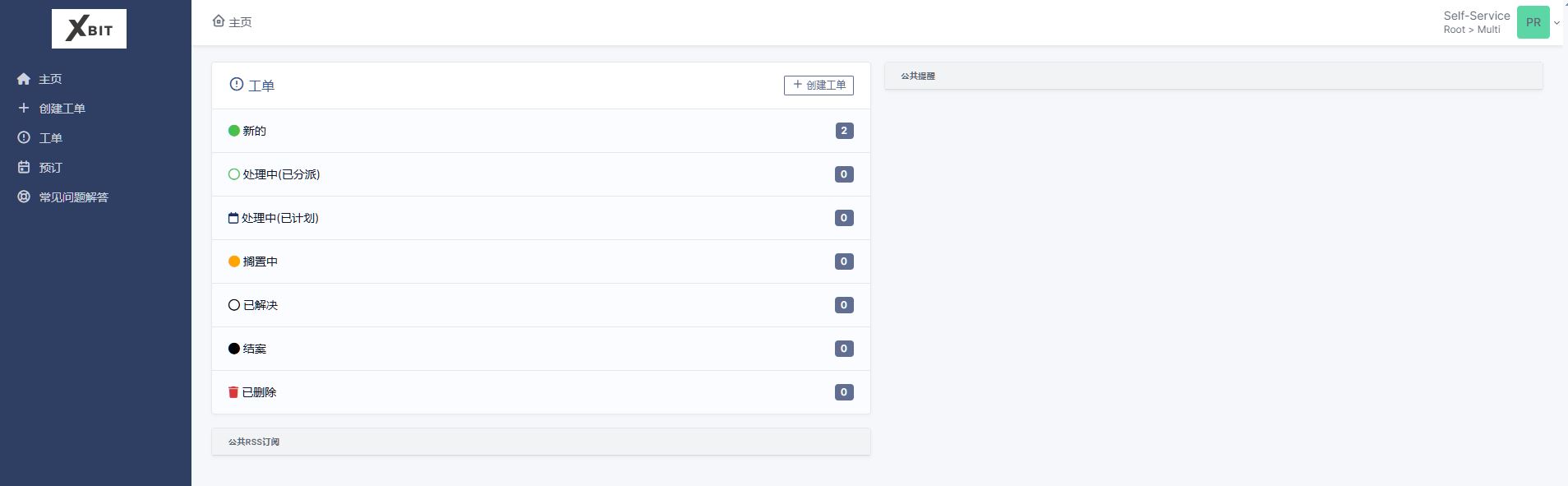
Task: Open 创建工单 in the sidebar
Action: (62, 108)
